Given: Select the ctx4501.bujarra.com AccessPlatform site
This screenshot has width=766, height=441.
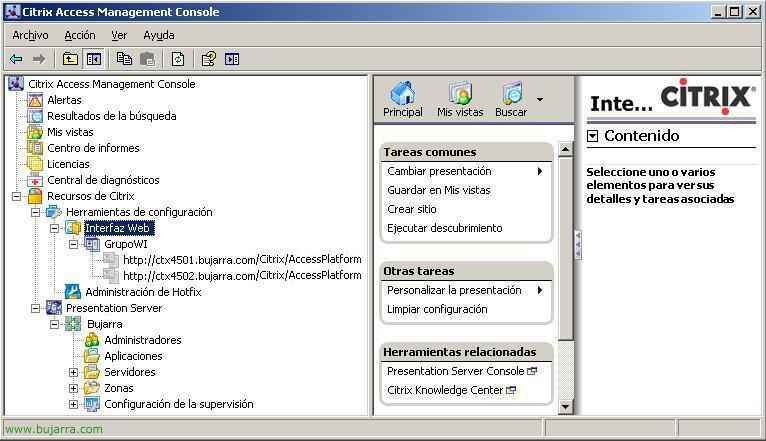Looking at the screenshot, I should (242, 260).
